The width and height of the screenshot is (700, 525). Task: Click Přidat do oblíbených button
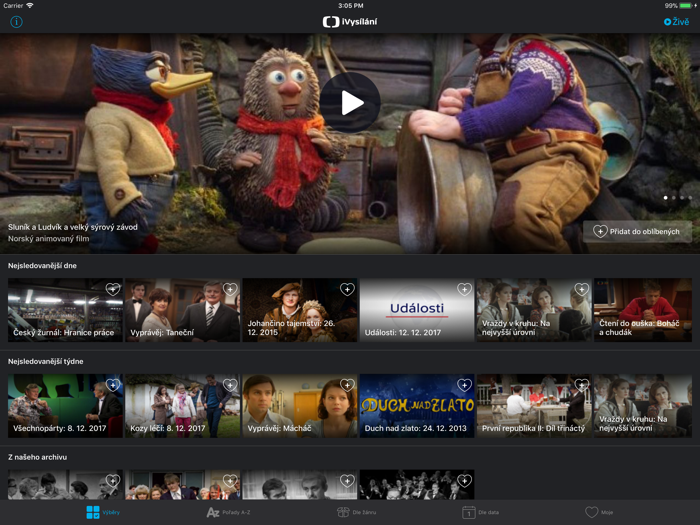coord(637,231)
